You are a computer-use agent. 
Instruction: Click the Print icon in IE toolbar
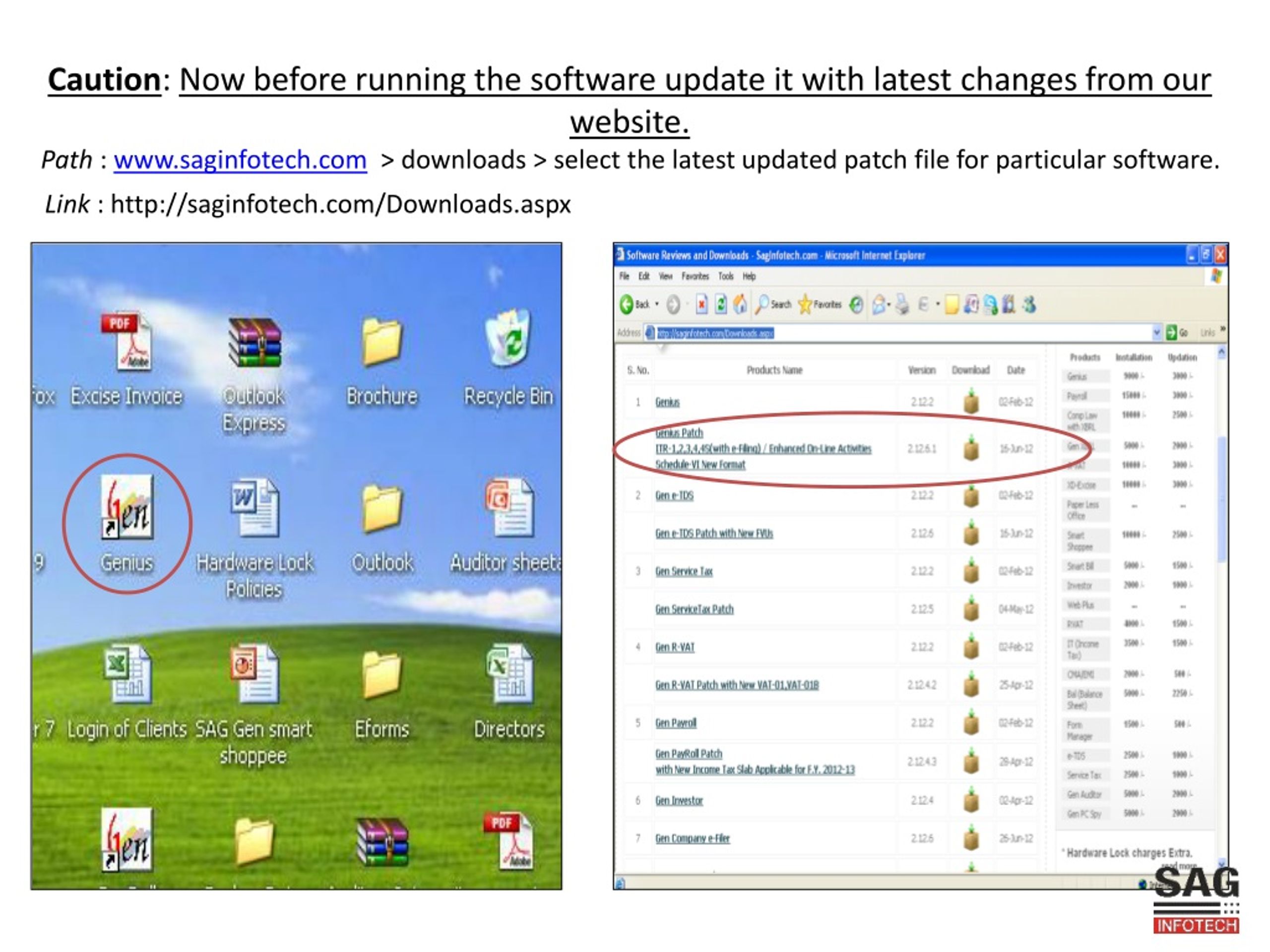[902, 304]
